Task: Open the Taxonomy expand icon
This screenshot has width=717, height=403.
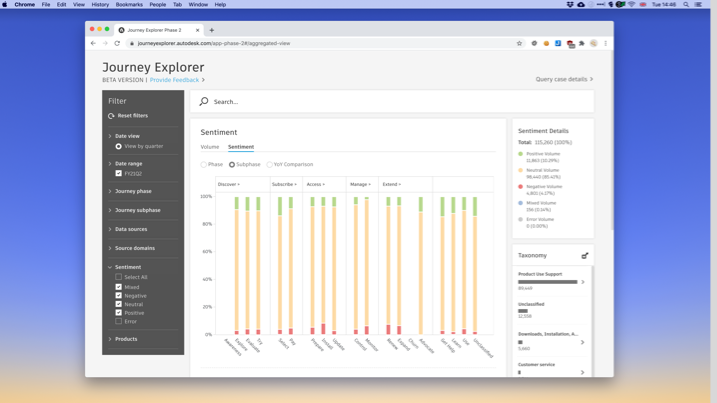Action: click(584, 256)
